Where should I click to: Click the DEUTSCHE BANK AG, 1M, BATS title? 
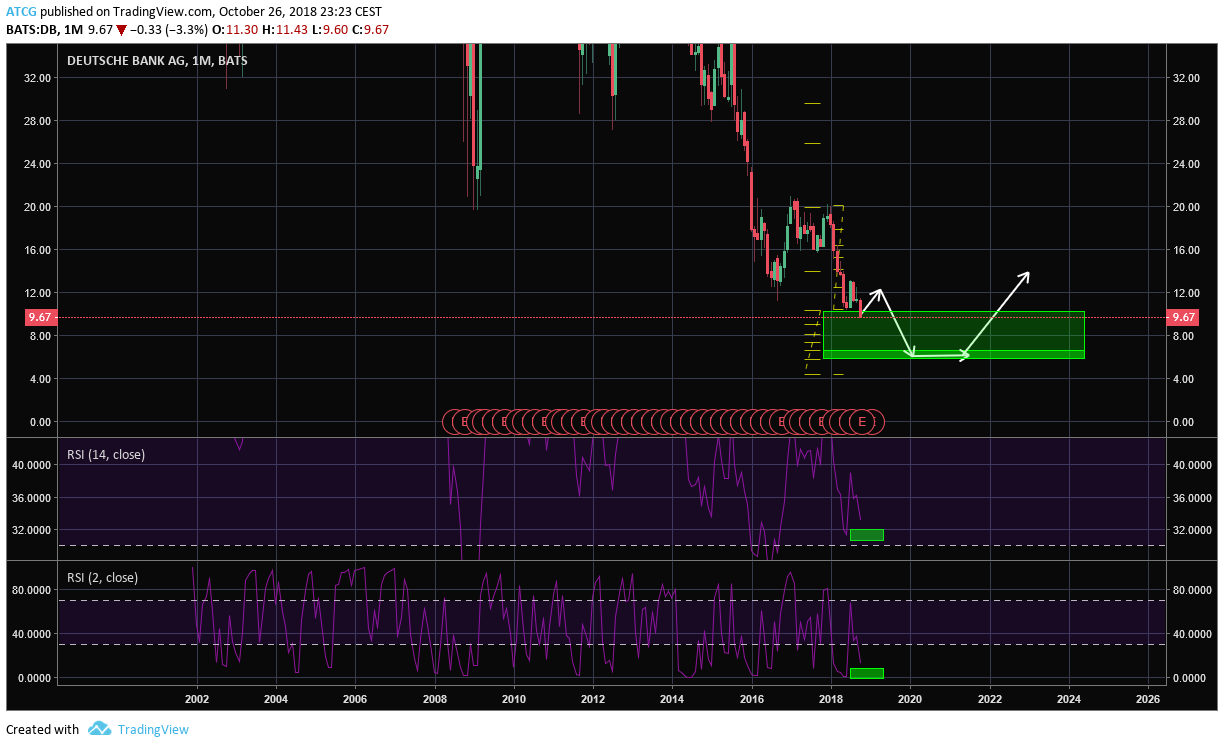(x=157, y=61)
